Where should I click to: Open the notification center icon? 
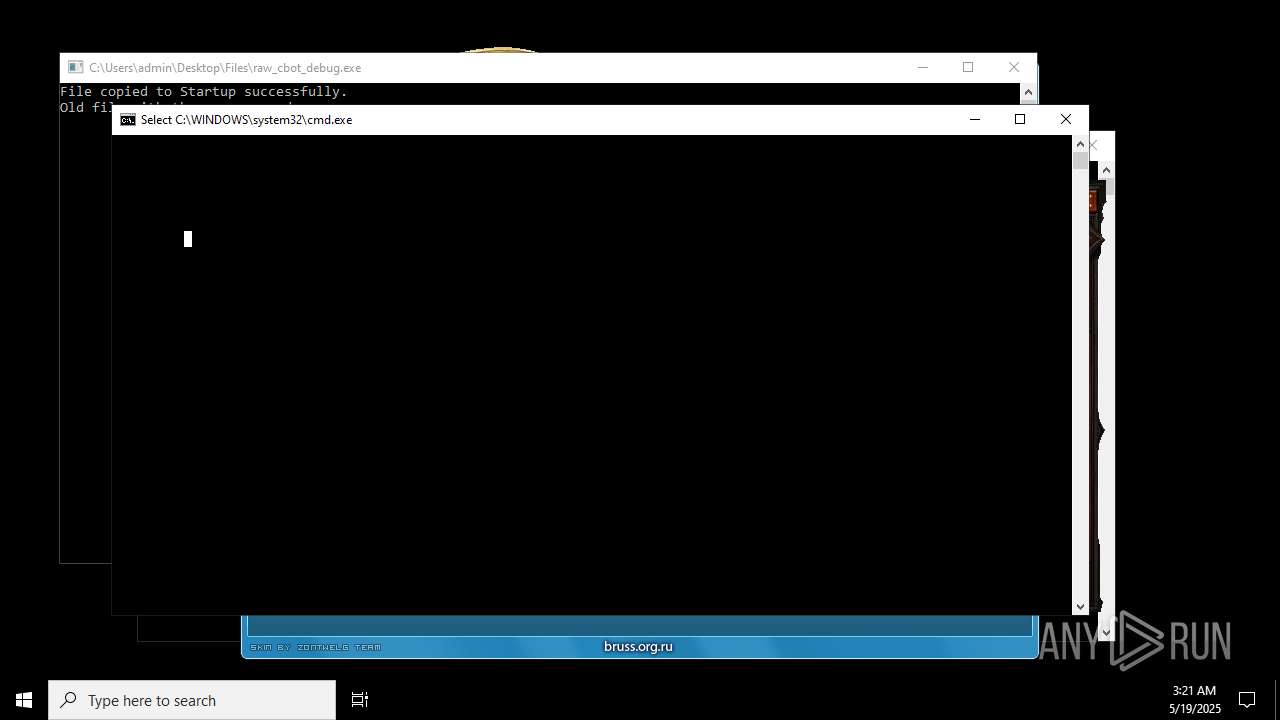coord(1247,700)
